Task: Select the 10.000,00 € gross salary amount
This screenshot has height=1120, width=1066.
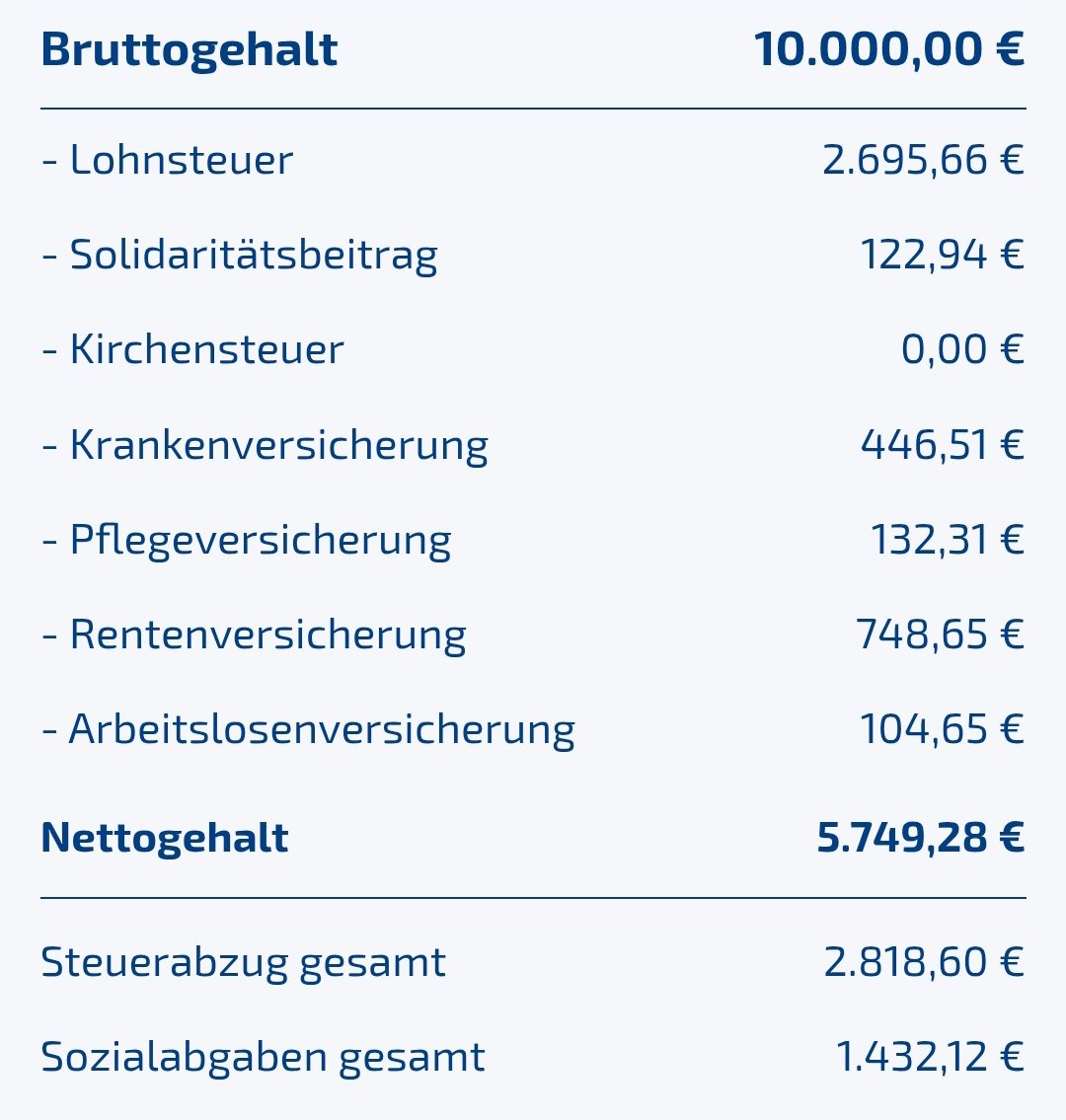Action: click(888, 49)
